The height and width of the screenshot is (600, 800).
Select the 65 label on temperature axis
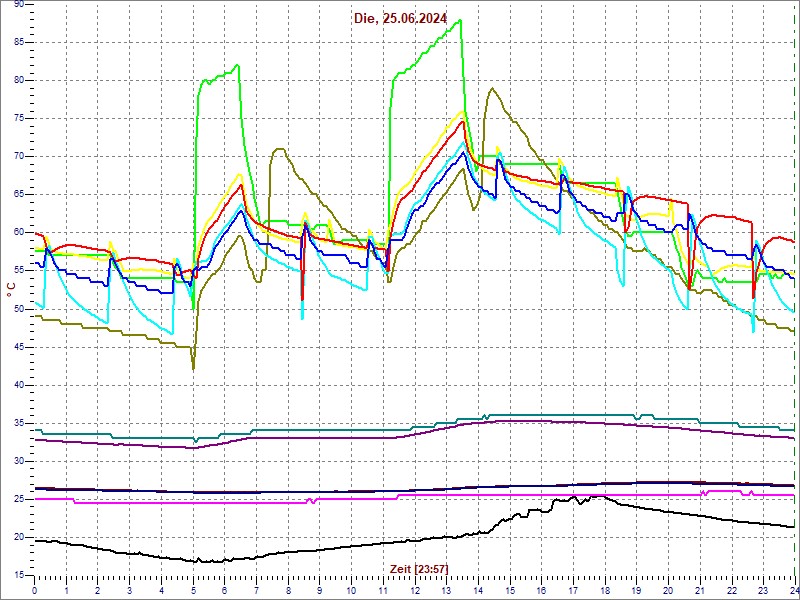(x=18, y=195)
